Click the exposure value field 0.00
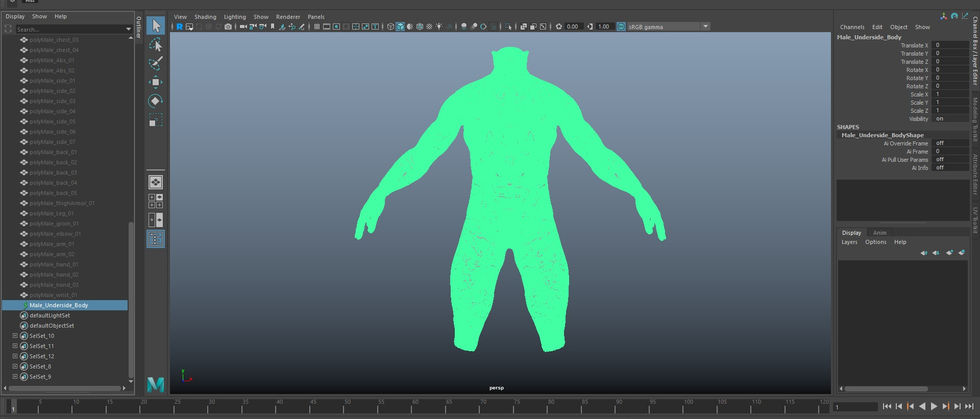Viewport: 980px width, 419px height. coord(574,27)
